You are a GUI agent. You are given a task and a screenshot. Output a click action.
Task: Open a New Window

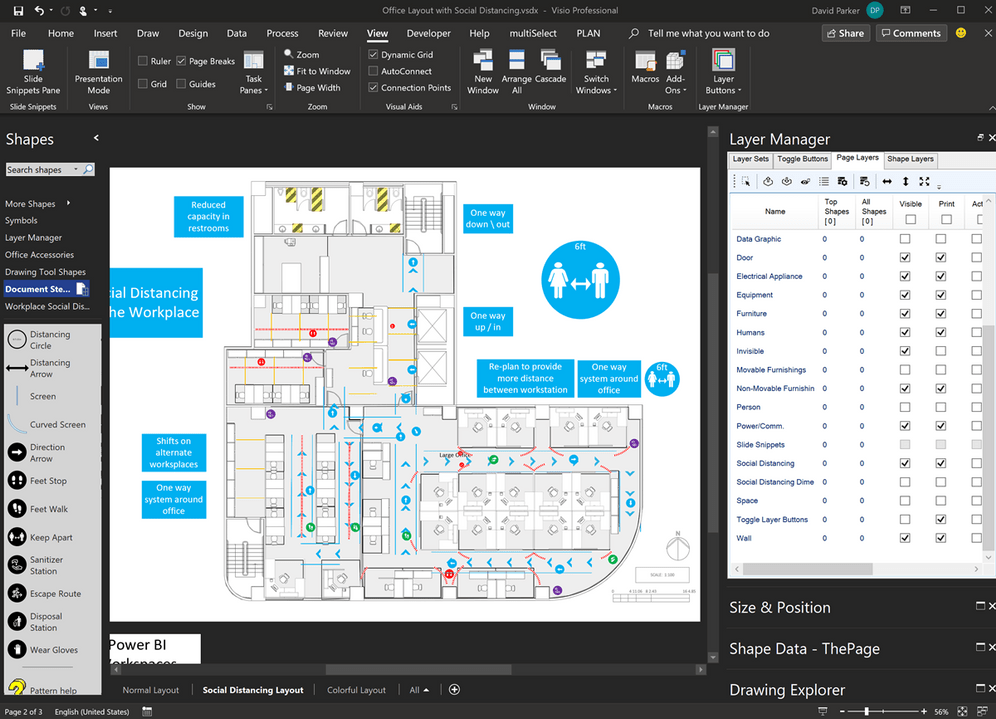tap(483, 72)
